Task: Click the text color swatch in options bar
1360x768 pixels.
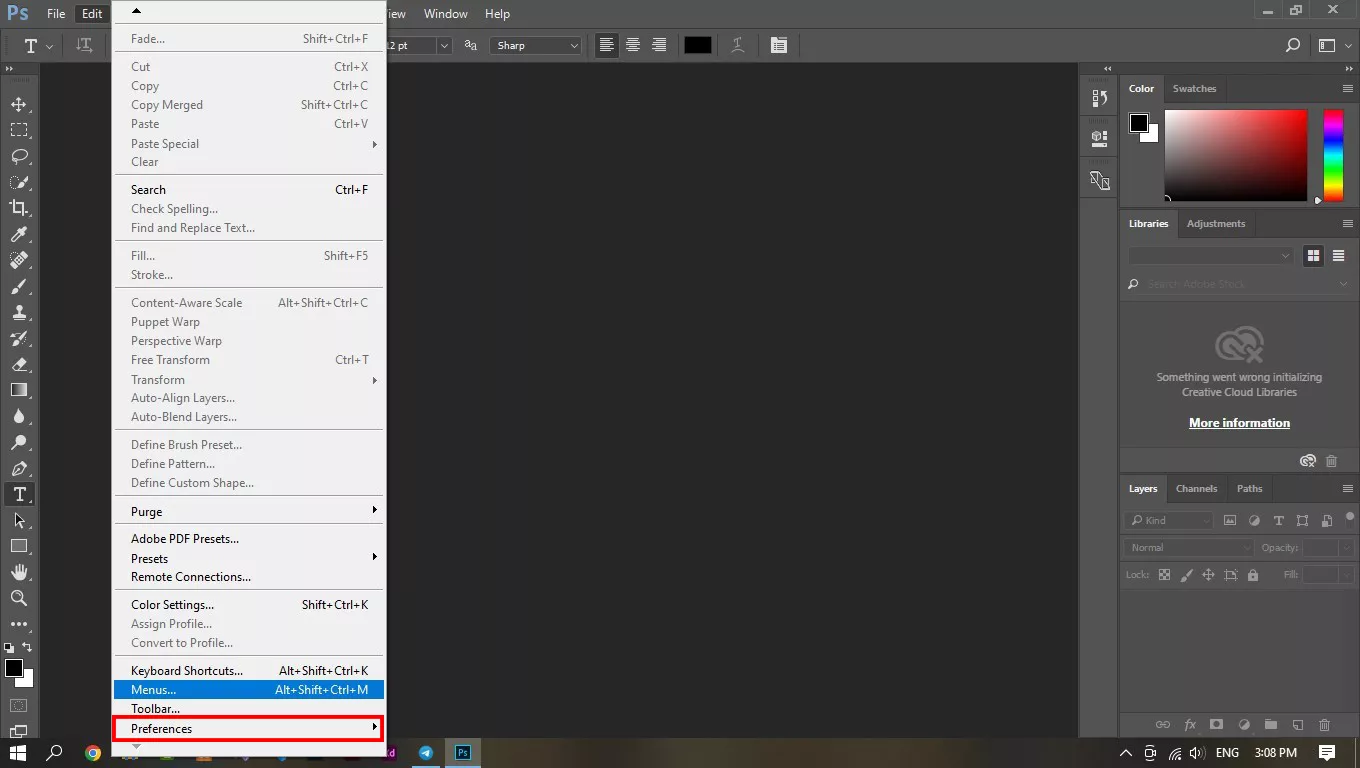Action: tap(698, 45)
